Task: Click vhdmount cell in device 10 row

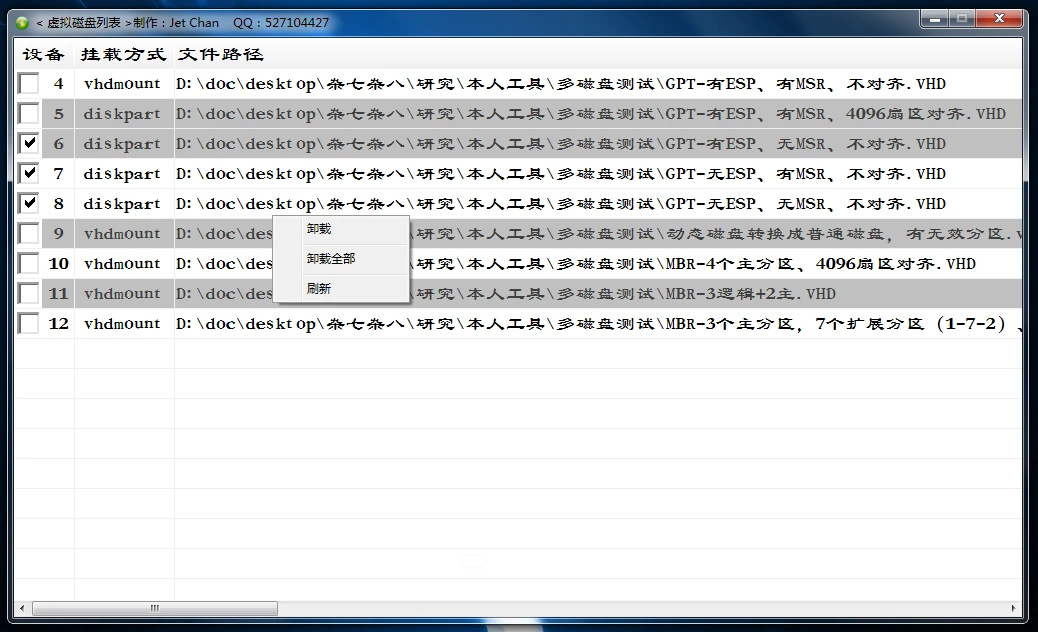Action: point(122,263)
